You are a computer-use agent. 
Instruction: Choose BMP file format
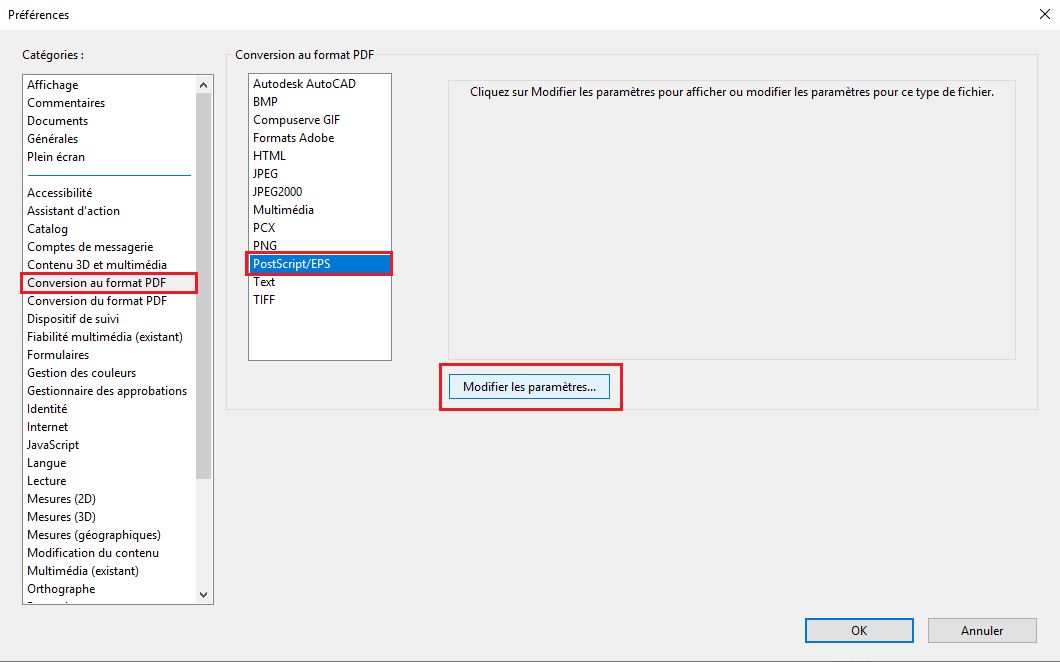pyautogui.click(x=266, y=101)
